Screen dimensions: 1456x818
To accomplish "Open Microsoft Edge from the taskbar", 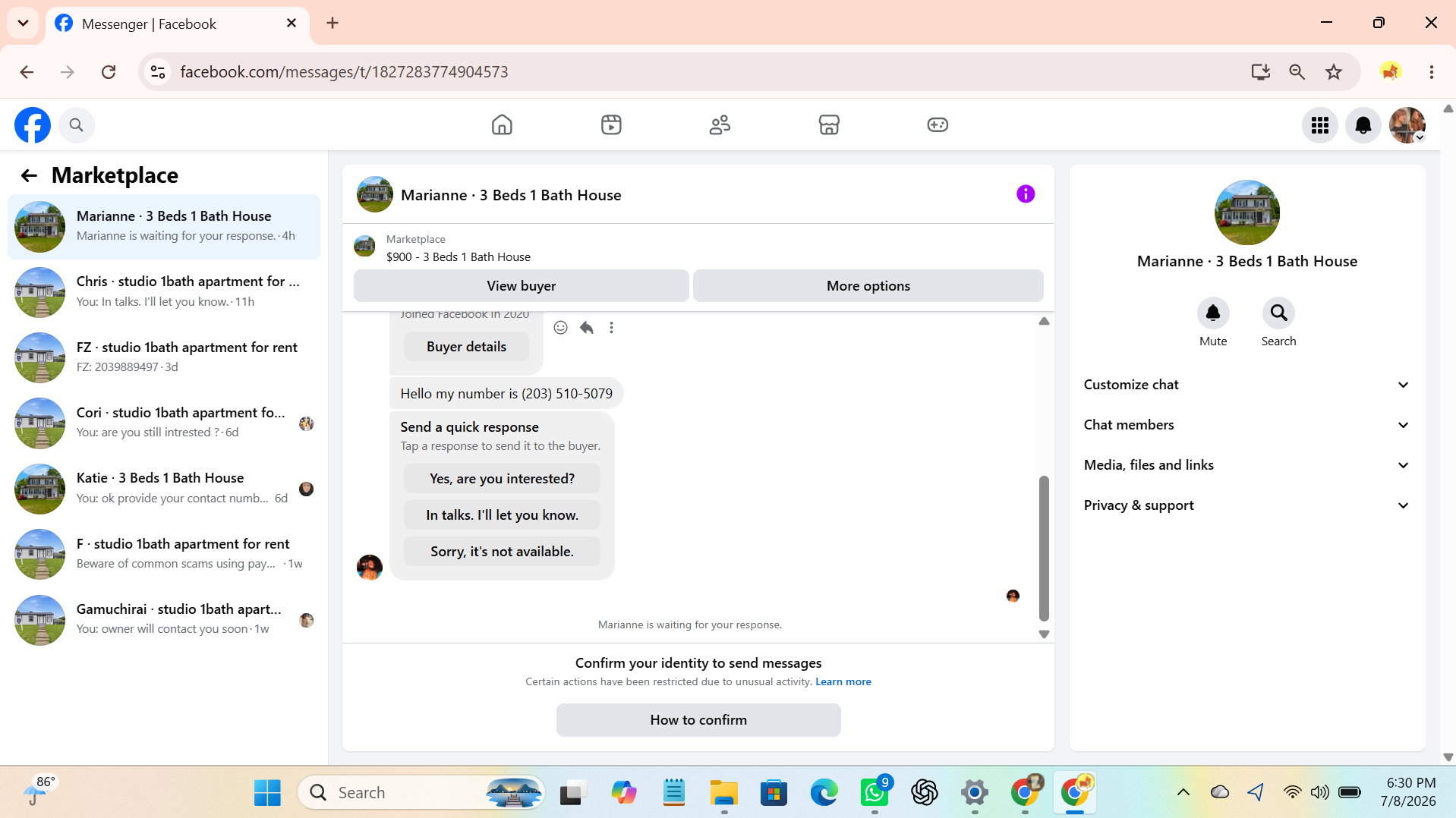I will coord(824,793).
